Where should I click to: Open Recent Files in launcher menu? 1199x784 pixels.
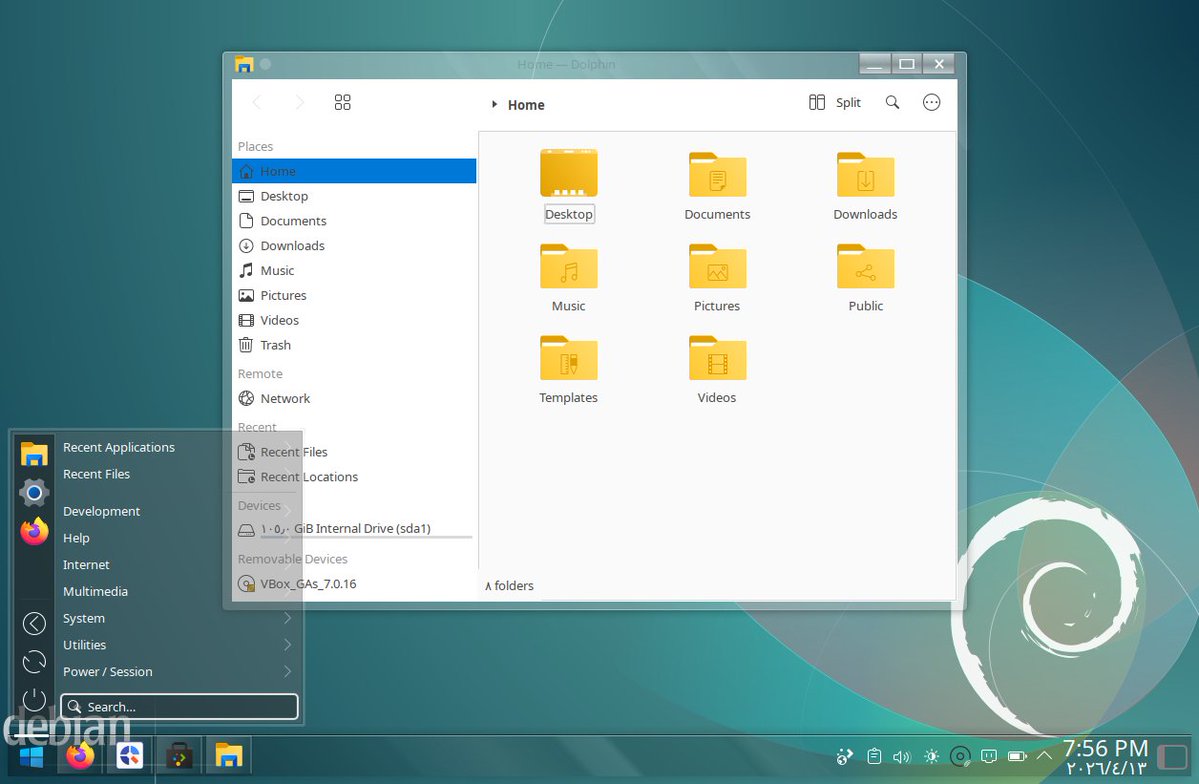tap(178, 474)
